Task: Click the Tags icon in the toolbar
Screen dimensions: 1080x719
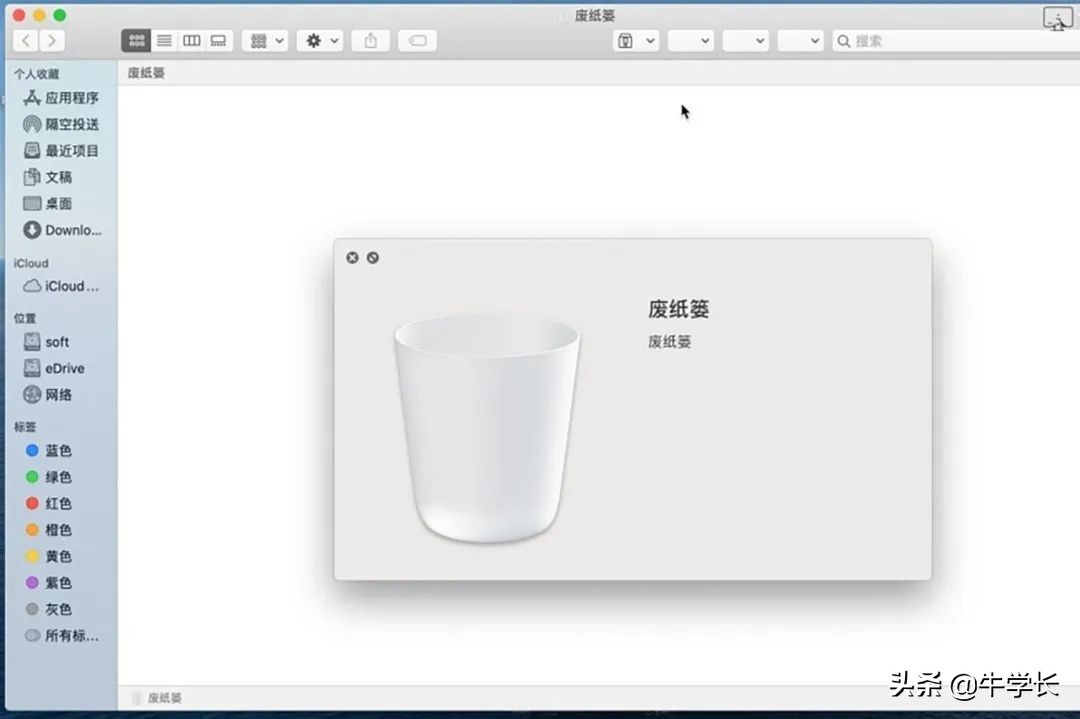Action: (x=417, y=40)
